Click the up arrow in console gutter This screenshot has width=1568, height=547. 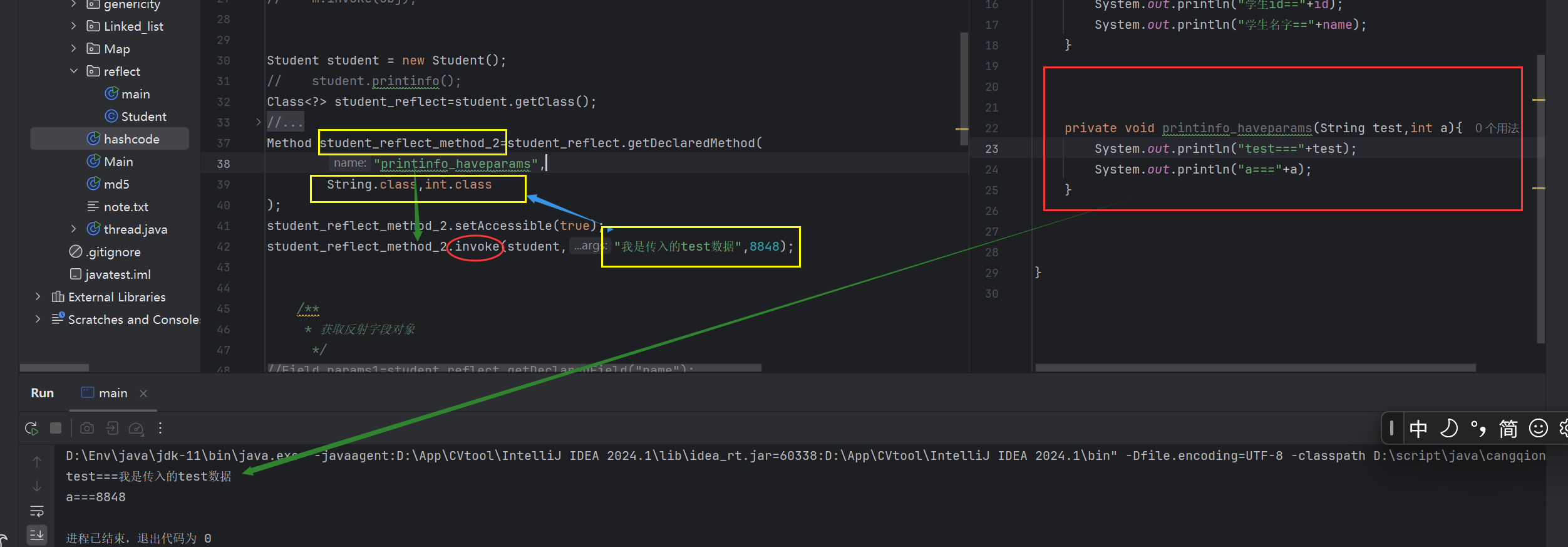pyautogui.click(x=37, y=462)
